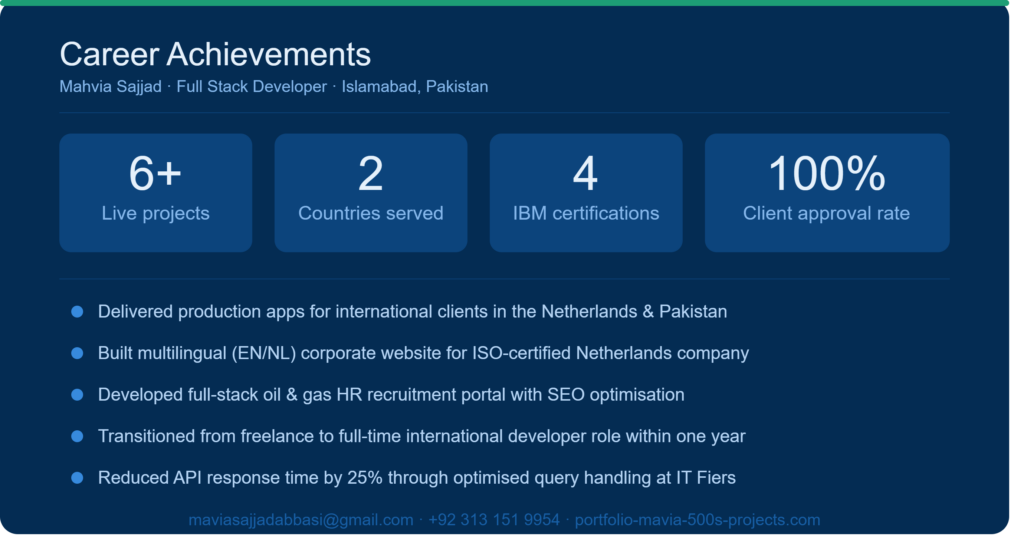
Task: Open the maviasajjadabbasi@gmail.com email link
Action: (x=300, y=520)
